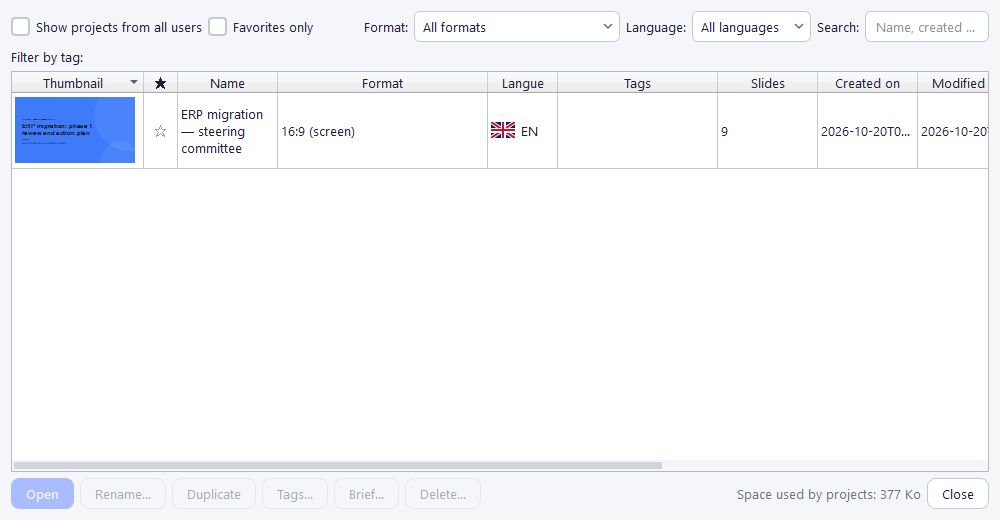Click the Open button

tap(42, 494)
